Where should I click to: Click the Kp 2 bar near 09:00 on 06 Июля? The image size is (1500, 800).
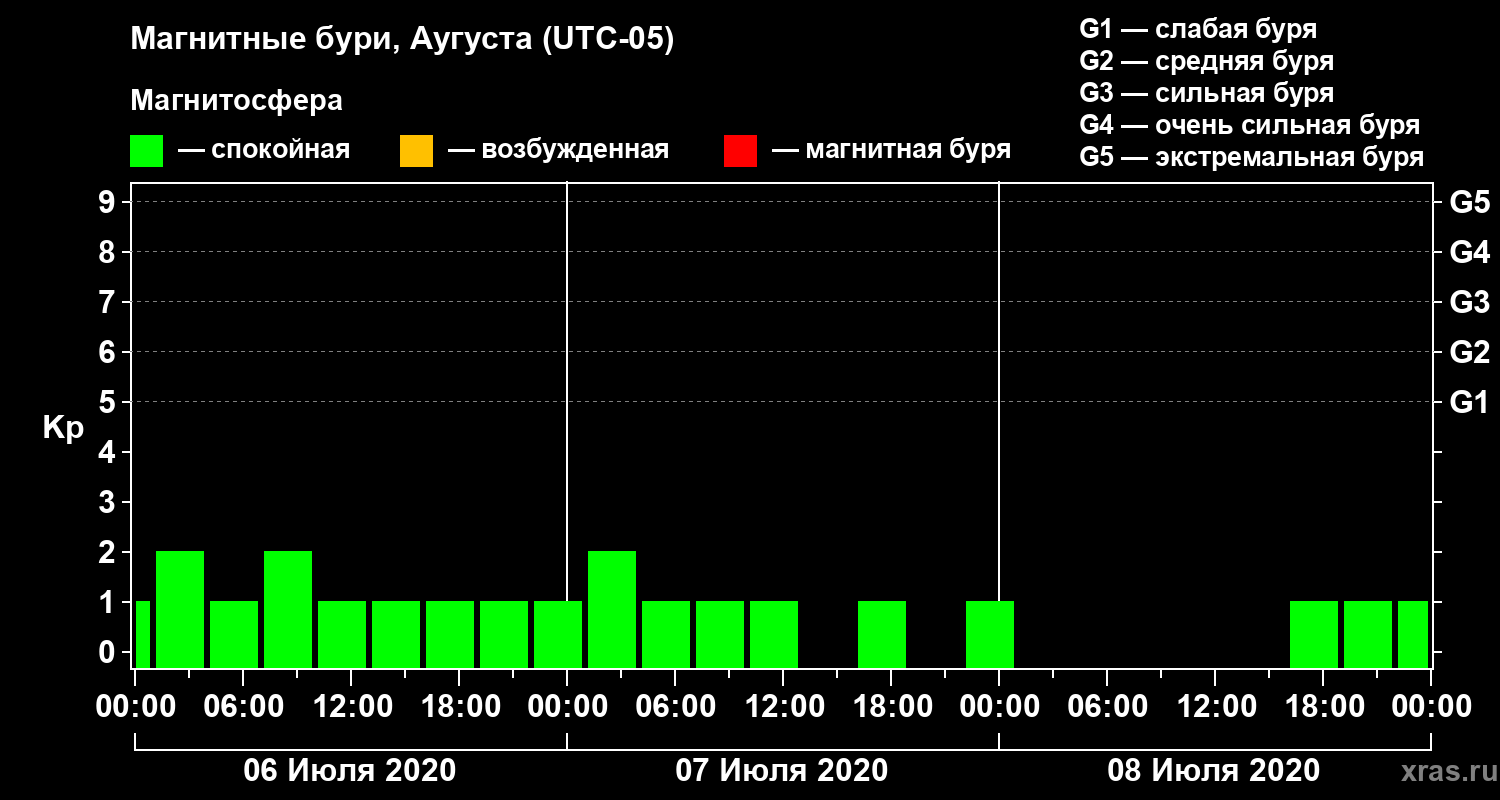[288, 609]
